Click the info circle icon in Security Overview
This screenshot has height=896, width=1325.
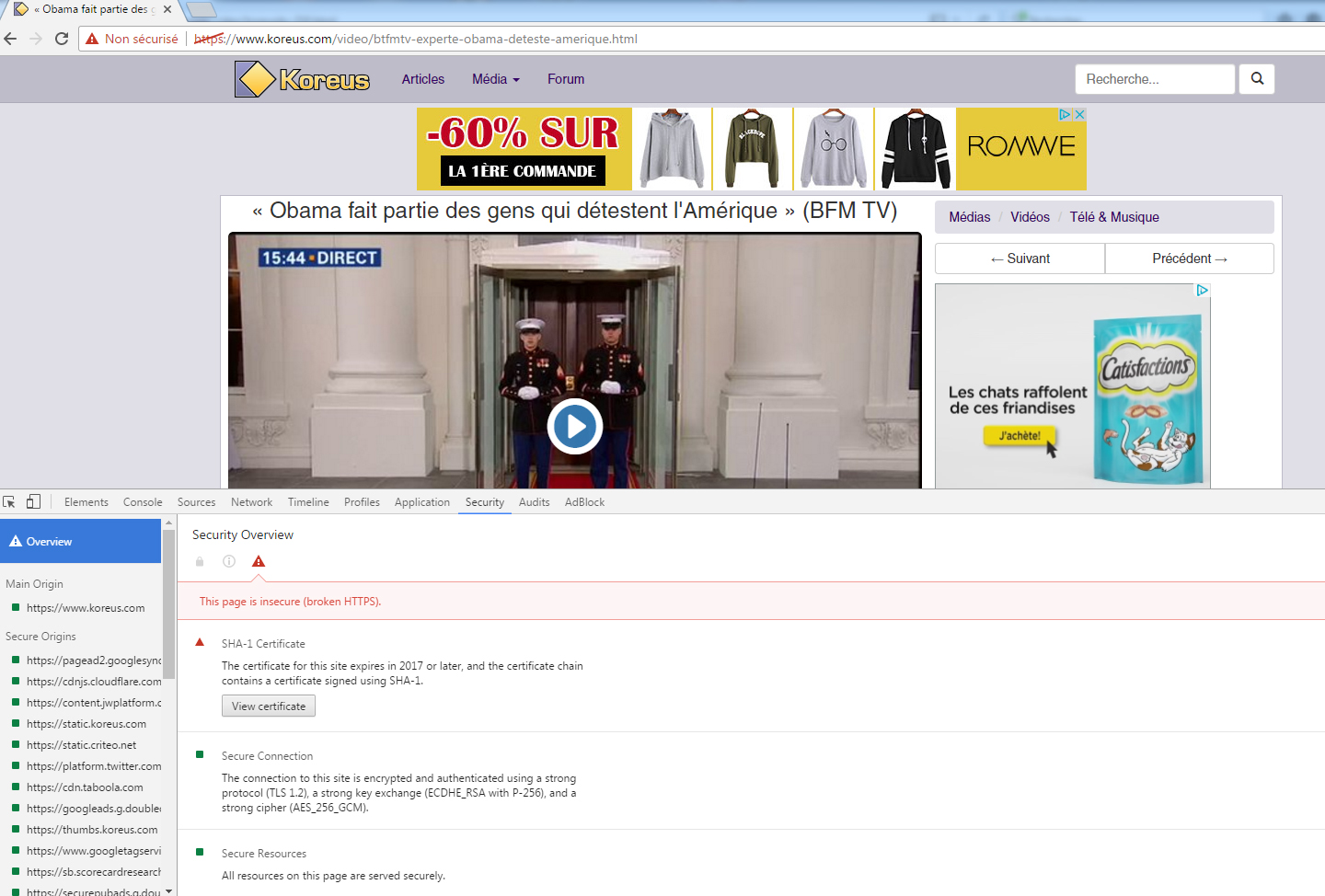(229, 561)
